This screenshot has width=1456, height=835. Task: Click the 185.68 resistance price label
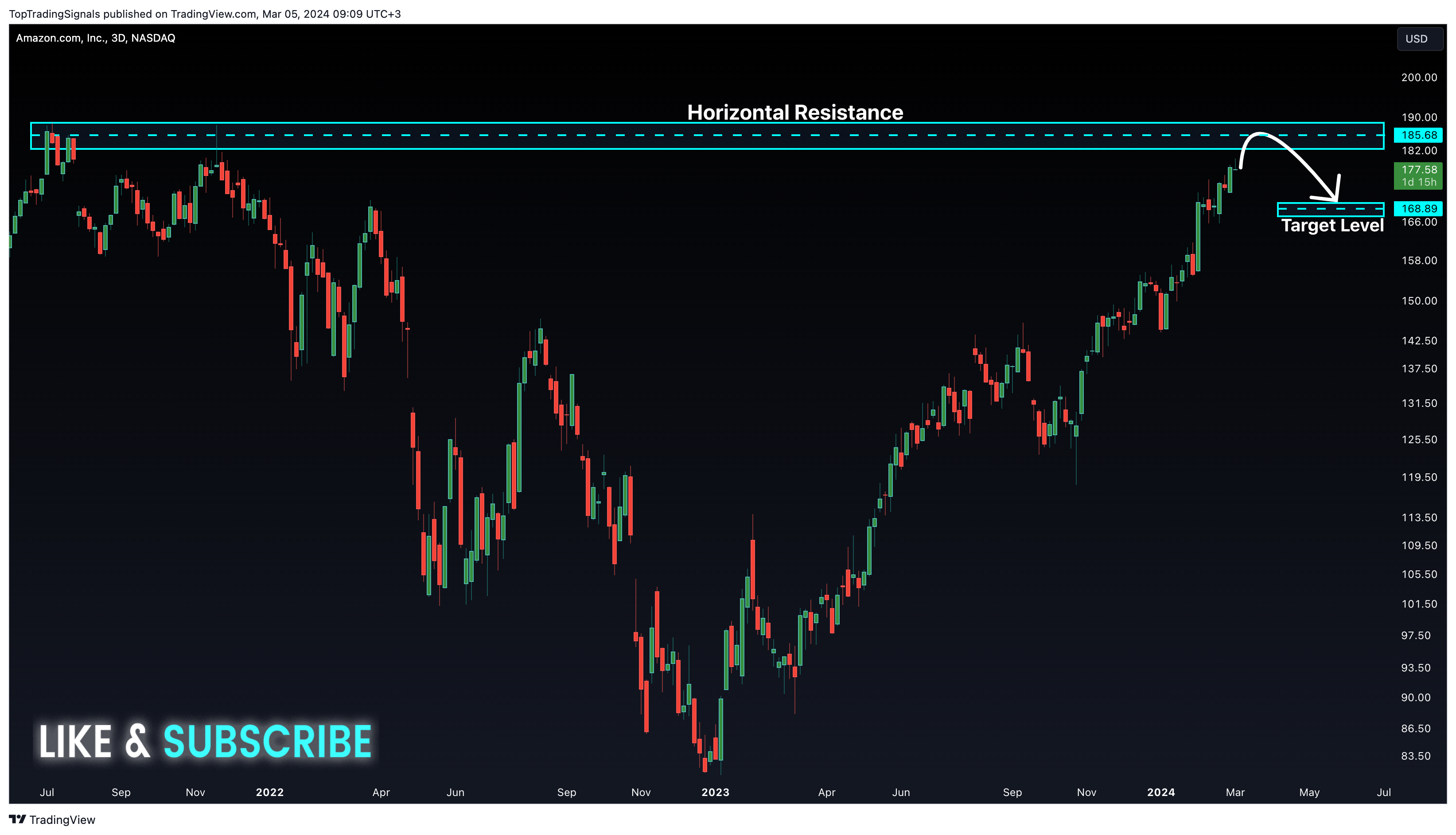(1418, 135)
